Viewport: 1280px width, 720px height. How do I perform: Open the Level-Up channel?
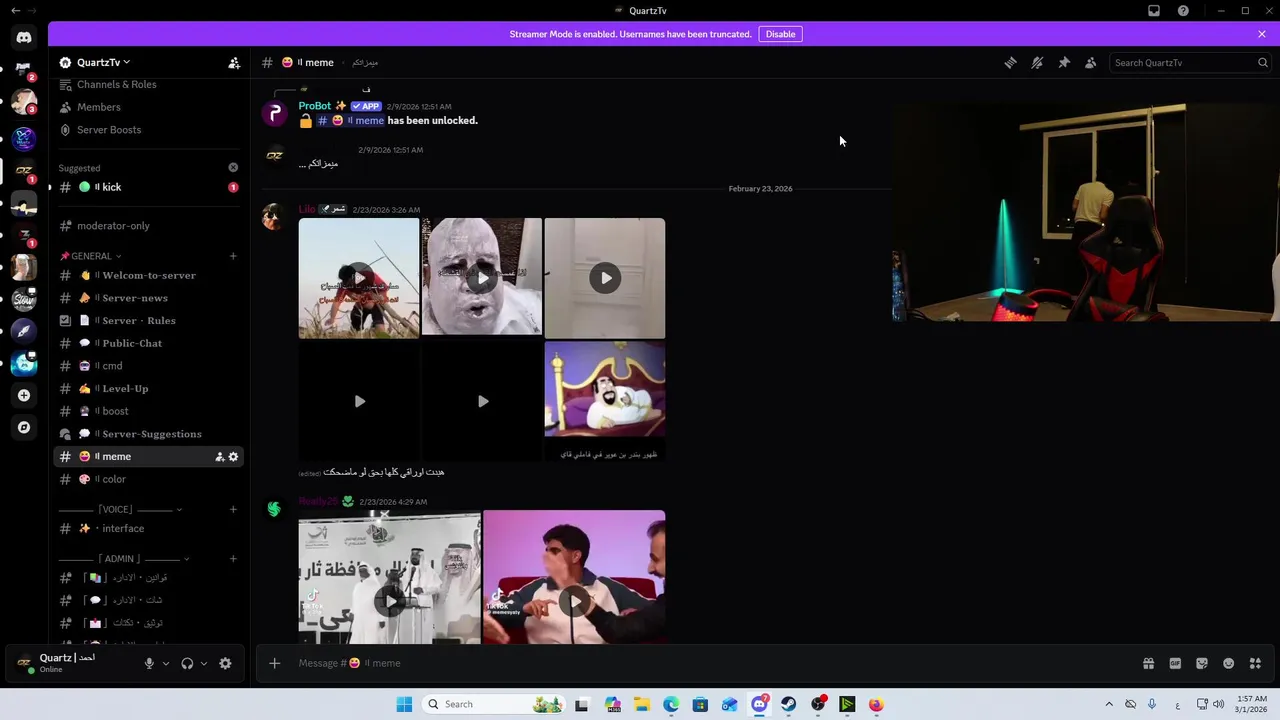150,389
